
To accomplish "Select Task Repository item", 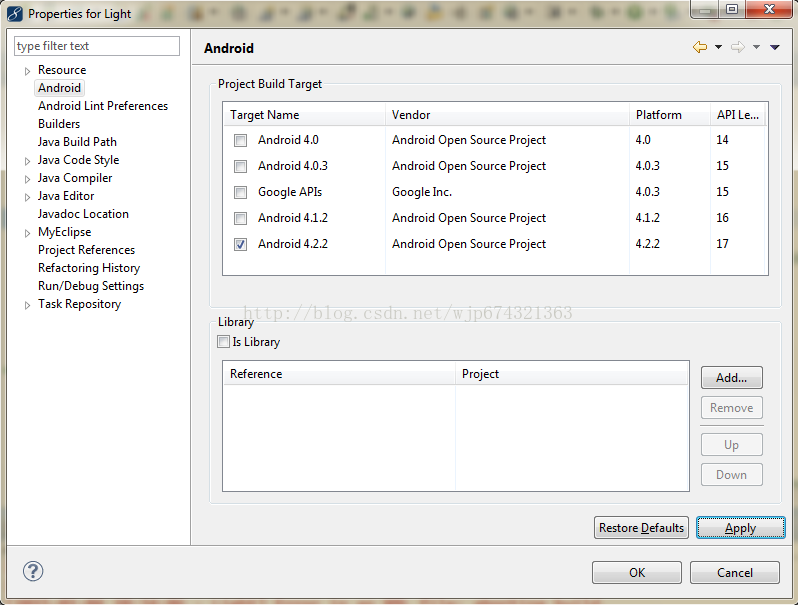I will tap(79, 304).
